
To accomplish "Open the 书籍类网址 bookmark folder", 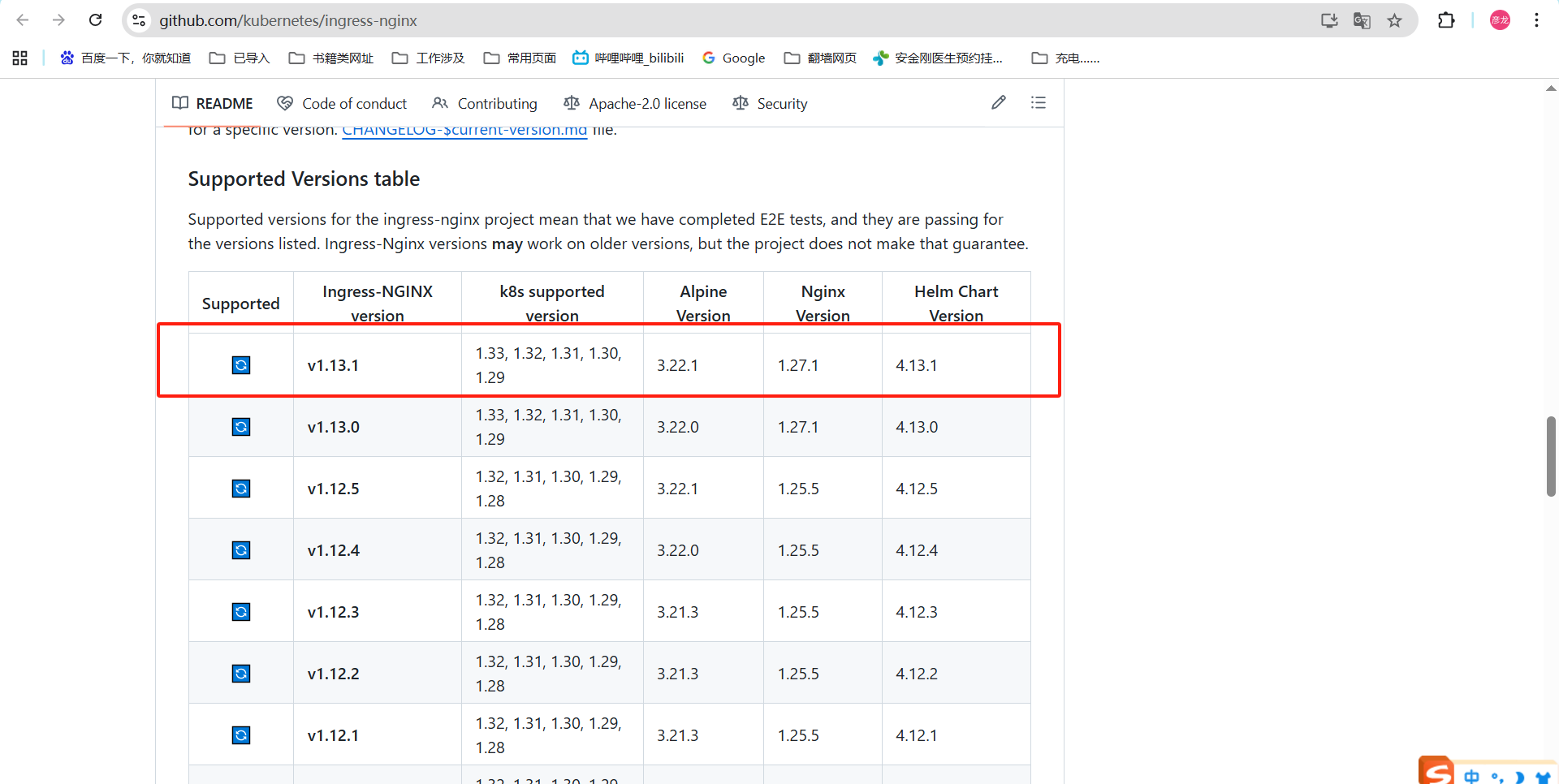I will pos(331,58).
